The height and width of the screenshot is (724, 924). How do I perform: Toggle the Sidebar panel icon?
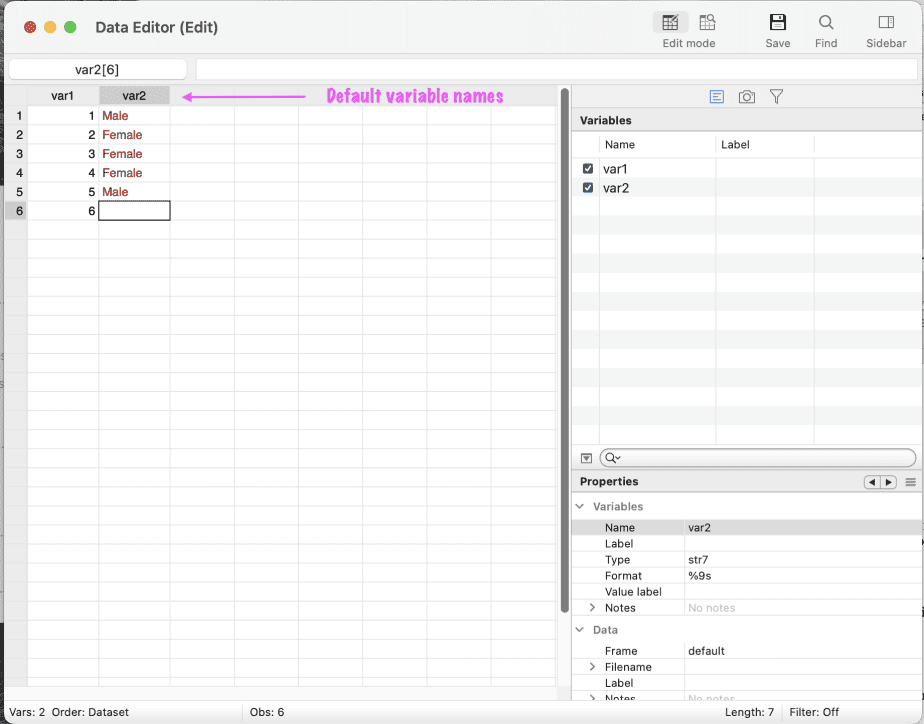click(885, 22)
